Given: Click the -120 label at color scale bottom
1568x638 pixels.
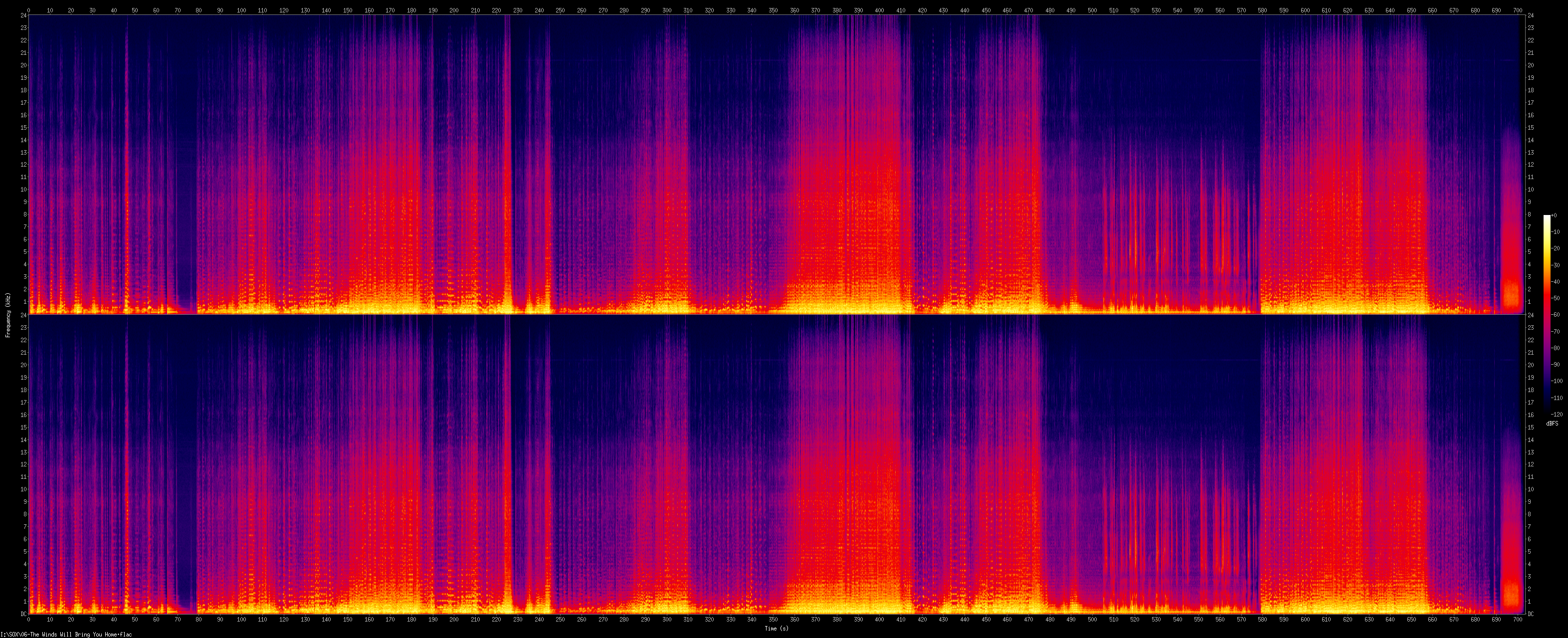Looking at the screenshot, I should point(1557,415).
